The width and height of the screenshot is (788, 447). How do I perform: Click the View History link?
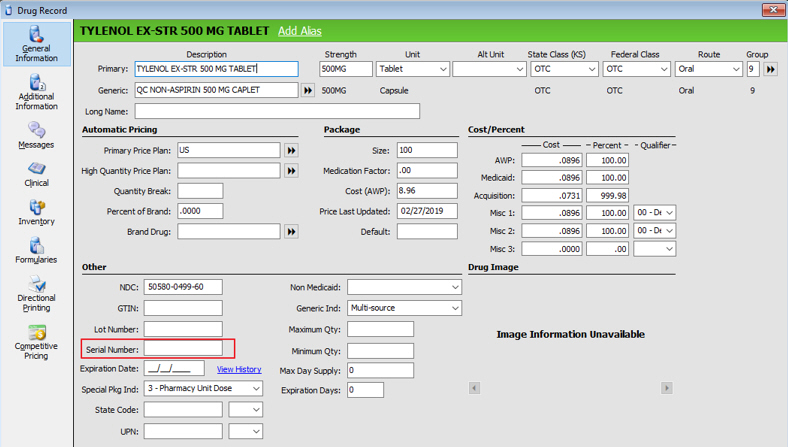pyautogui.click(x=239, y=369)
